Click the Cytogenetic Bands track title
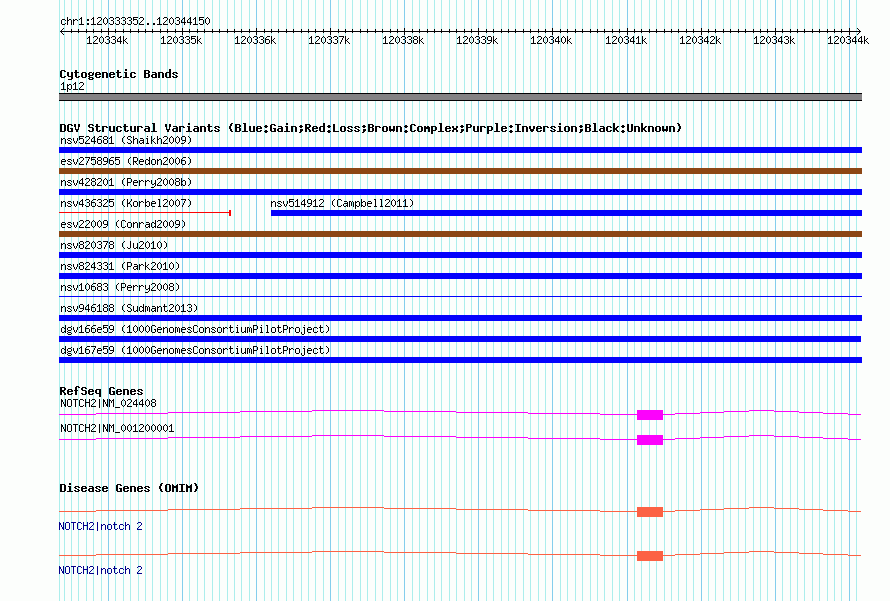 (x=119, y=74)
